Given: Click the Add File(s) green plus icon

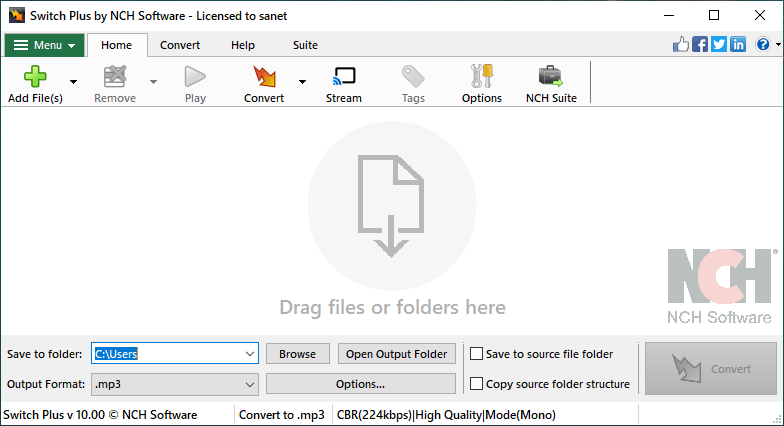Looking at the screenshot, I should tap(35, 76).
